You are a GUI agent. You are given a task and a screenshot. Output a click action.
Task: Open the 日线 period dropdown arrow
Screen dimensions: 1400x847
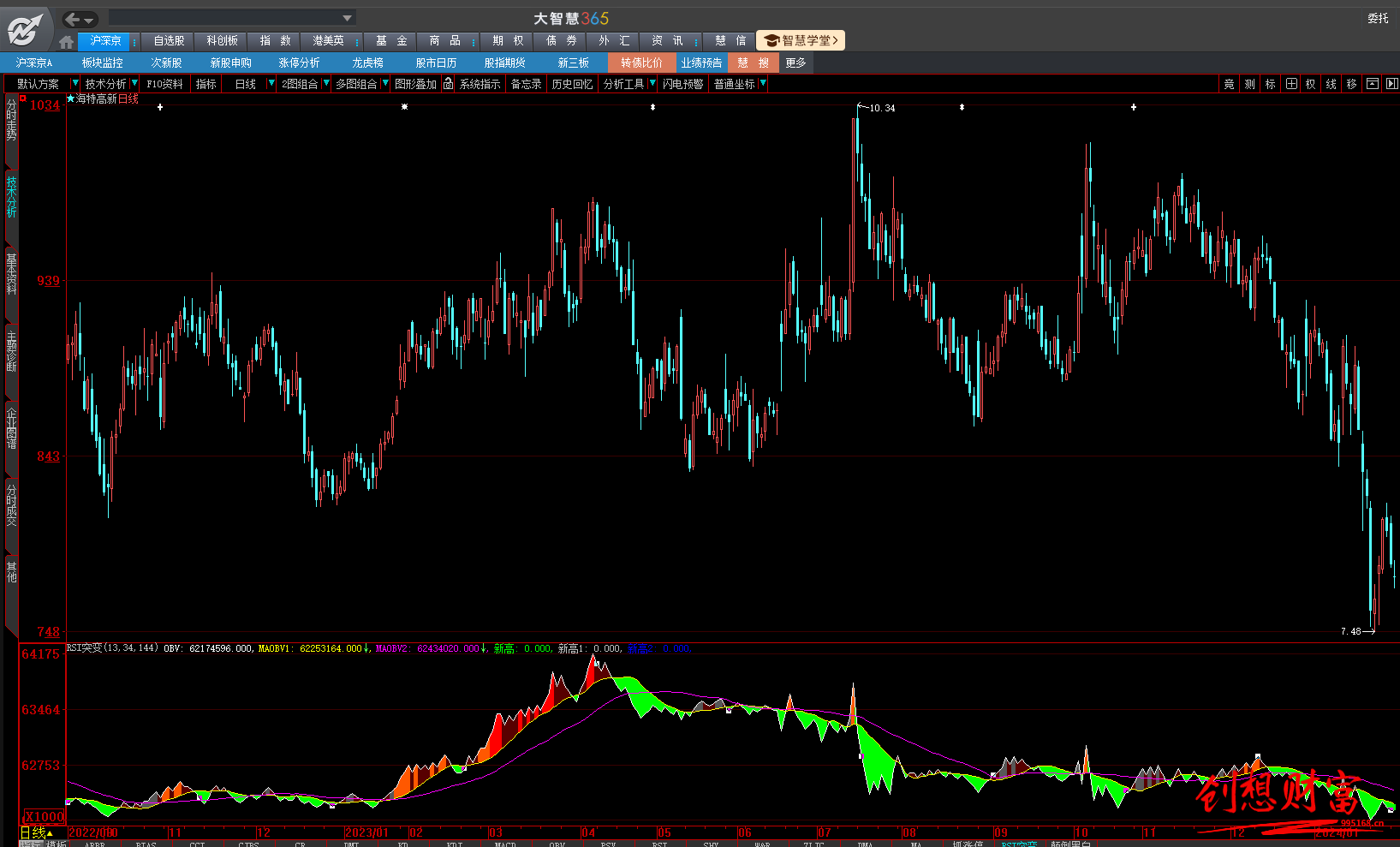click(271, 83)
